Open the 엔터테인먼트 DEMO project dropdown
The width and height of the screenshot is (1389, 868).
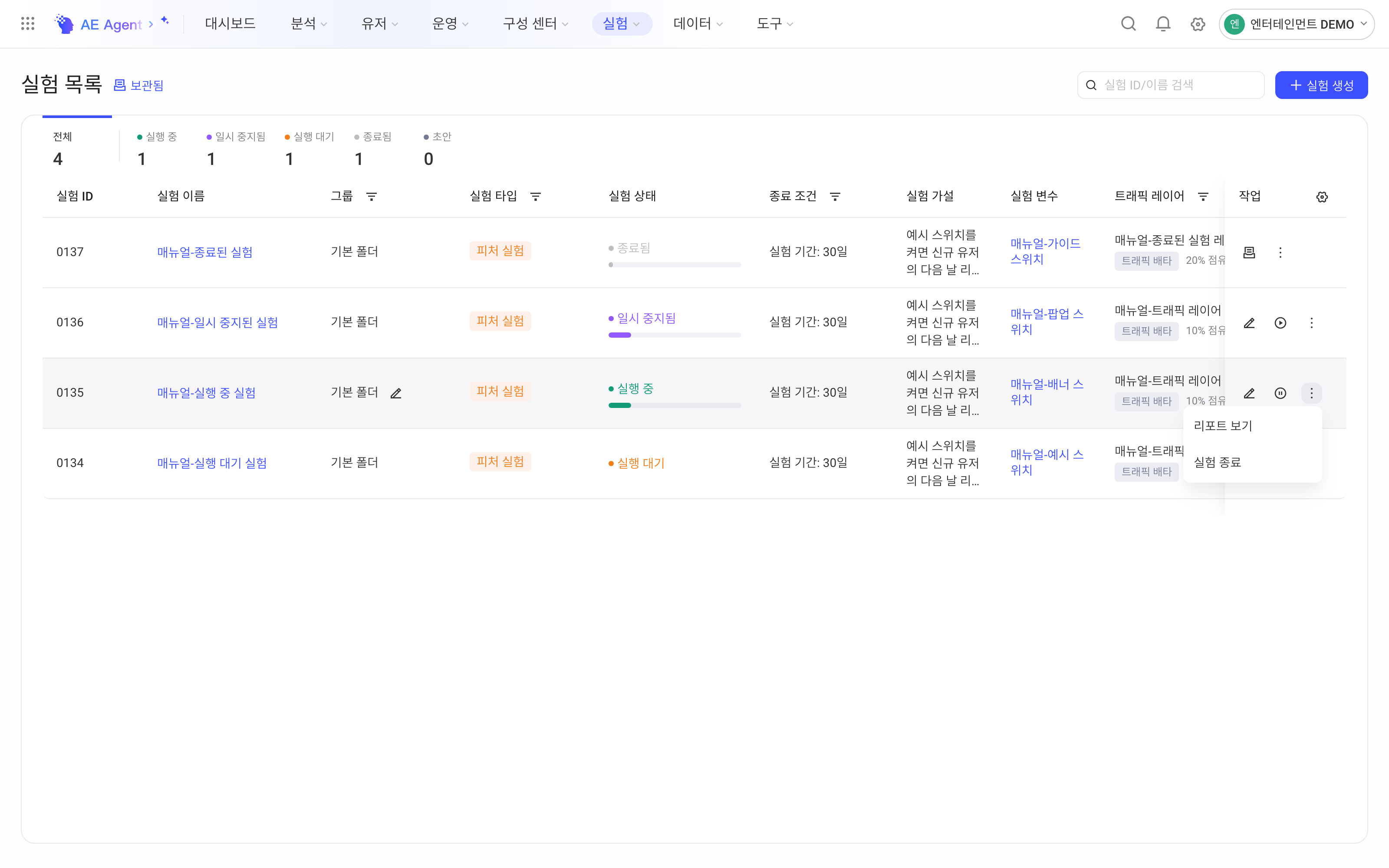pos(1296,24)
